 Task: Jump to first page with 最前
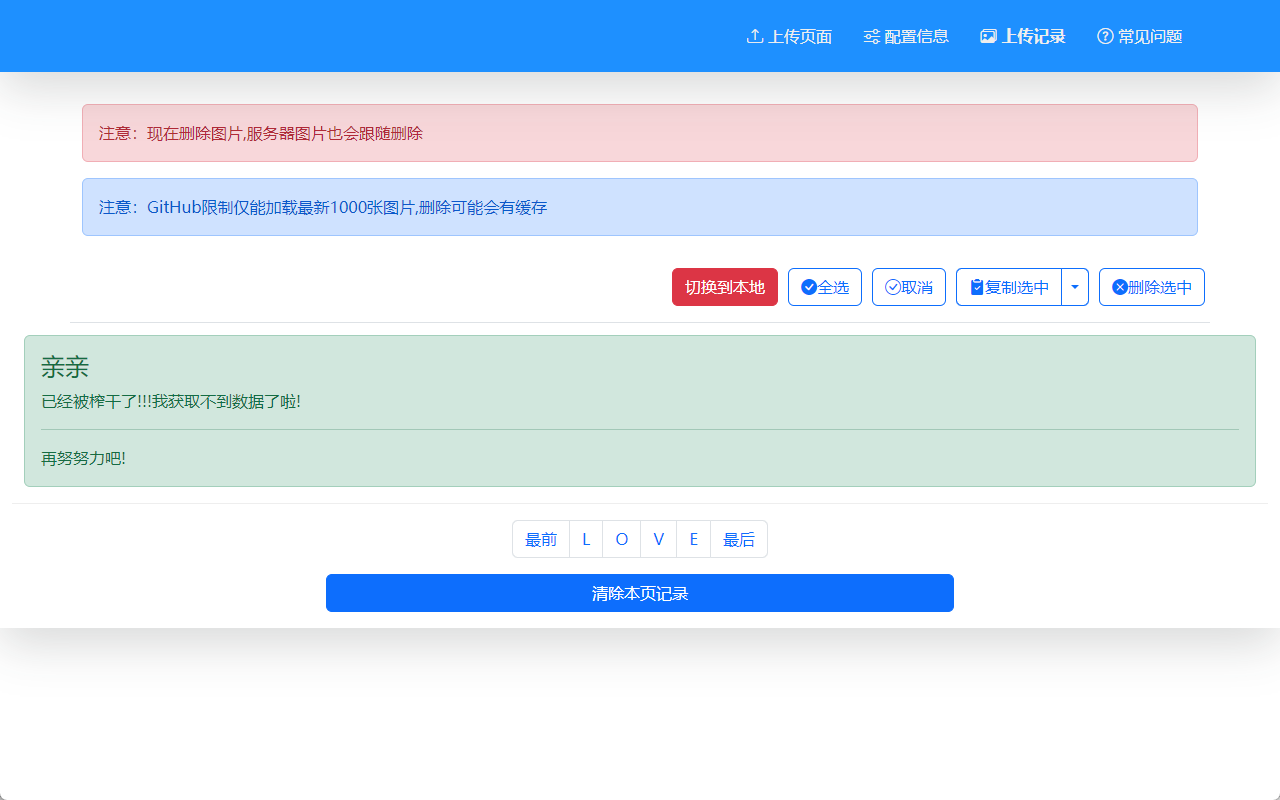(x=541, y=539)
